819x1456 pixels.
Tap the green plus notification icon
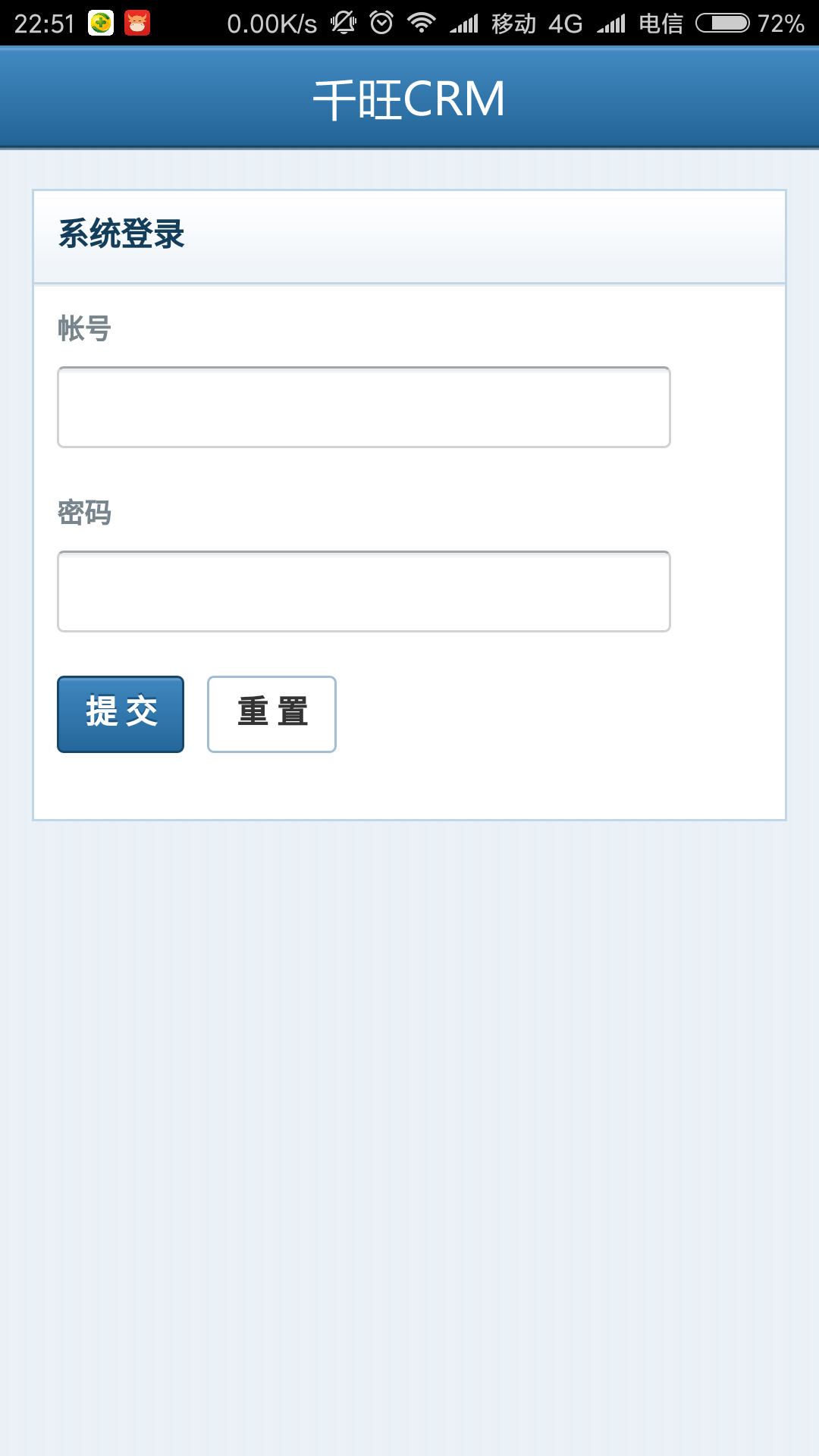coord(101,23)
